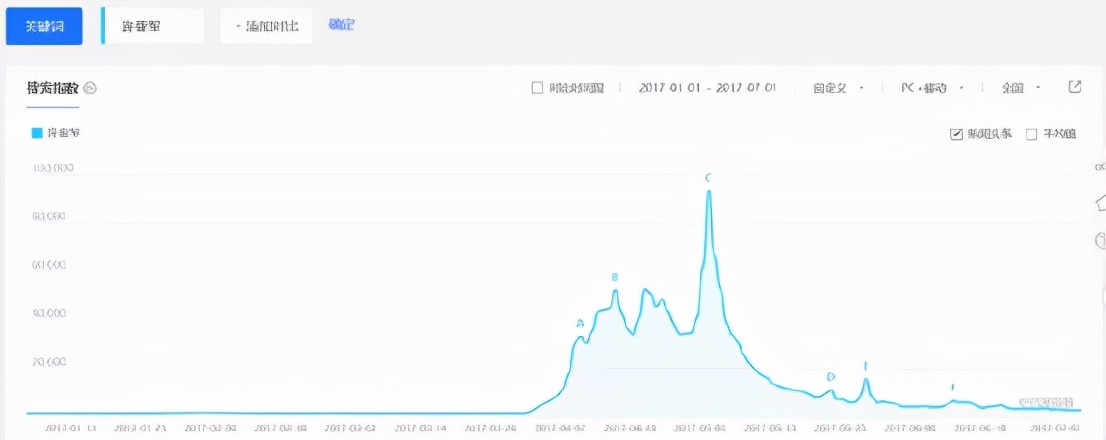Click the add comparison button

click(266, 26)
